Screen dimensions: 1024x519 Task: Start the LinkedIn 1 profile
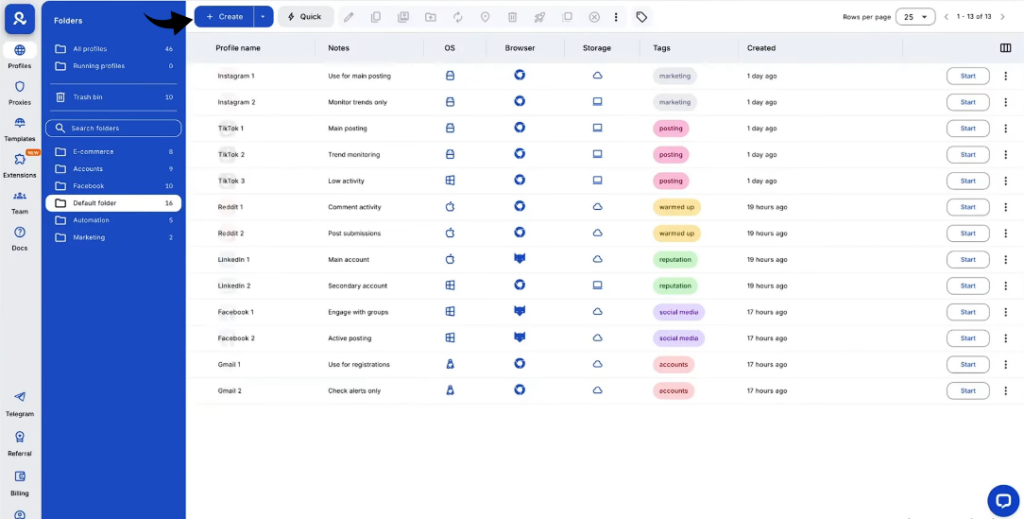click(x=968, y=259)
